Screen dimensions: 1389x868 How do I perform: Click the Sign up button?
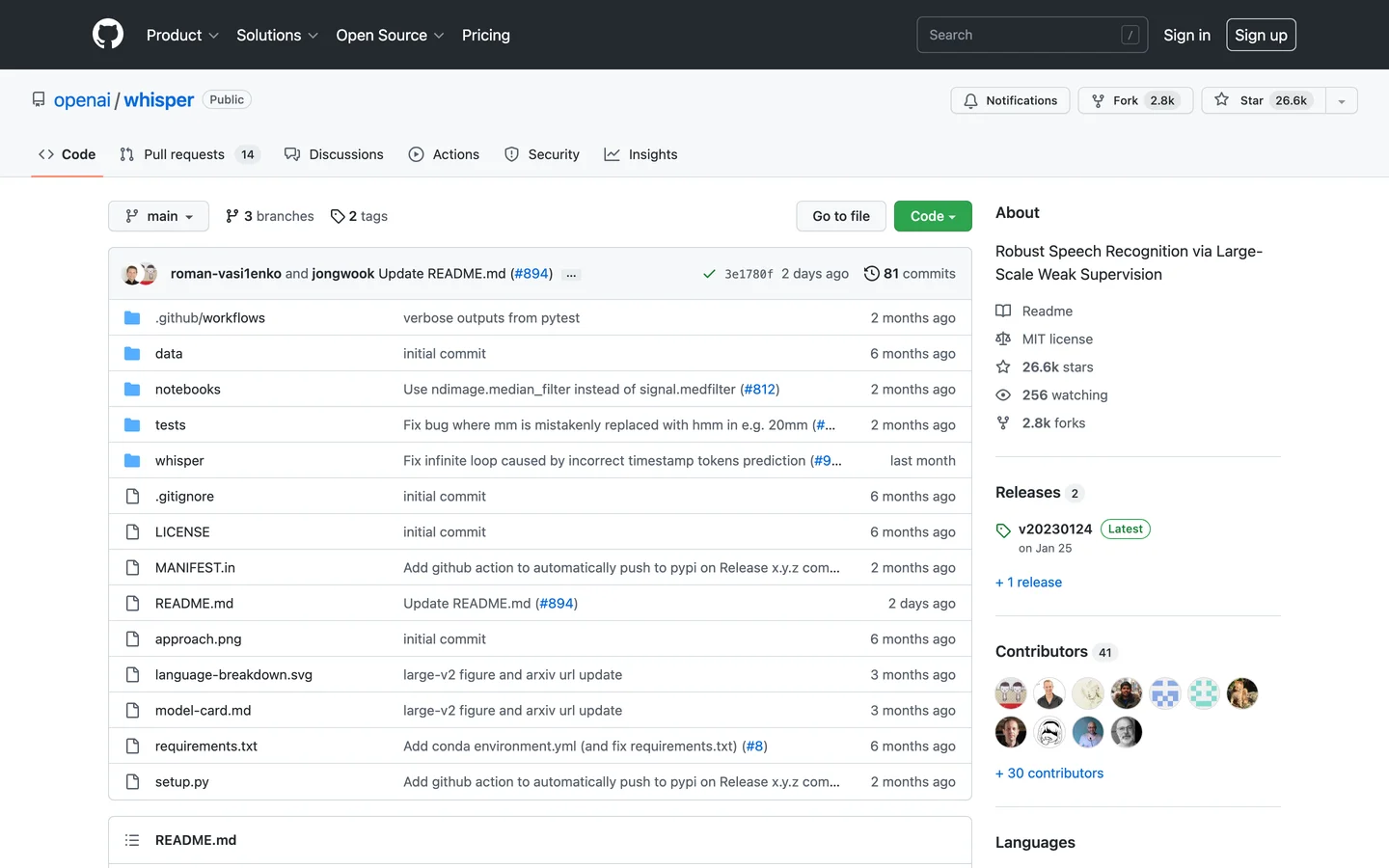(x=1261, y=35)
